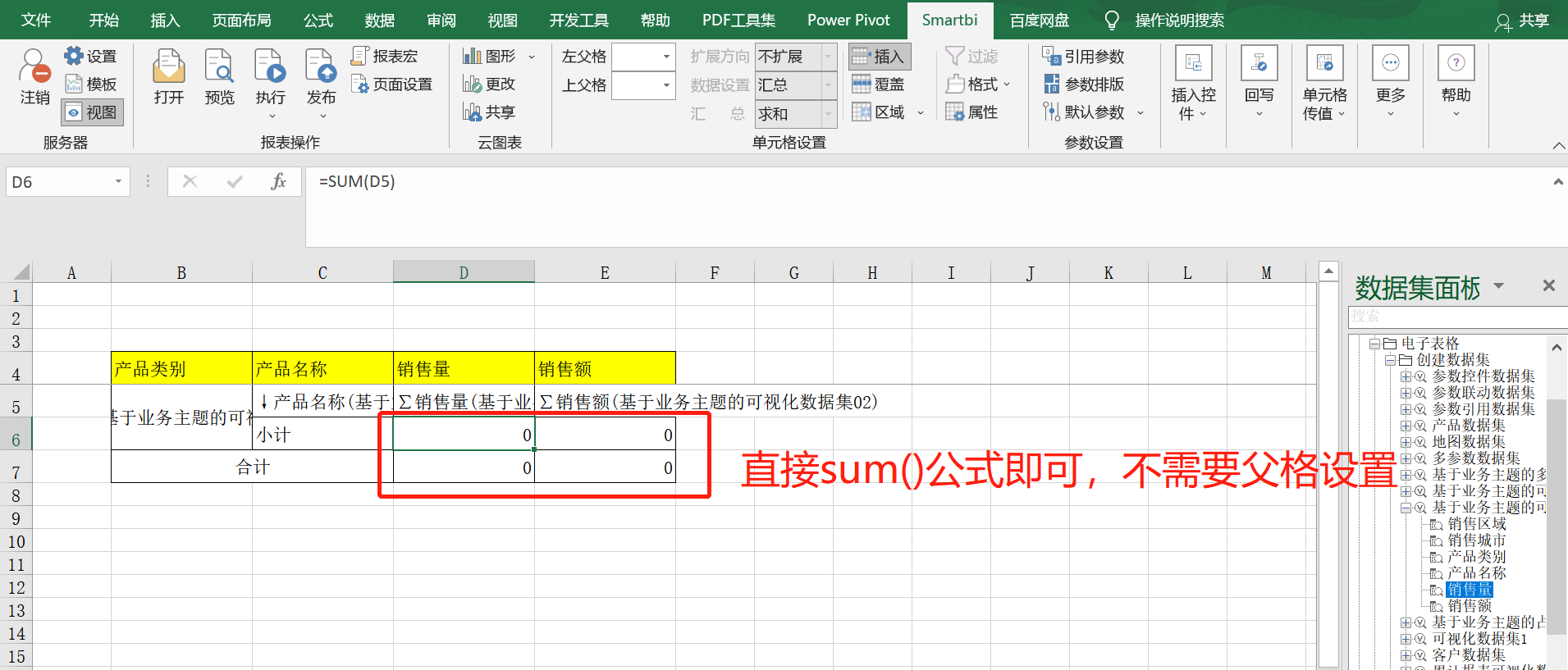Click the 执行 execute icon
This screenshot has height=670, width=1568.
270,66
